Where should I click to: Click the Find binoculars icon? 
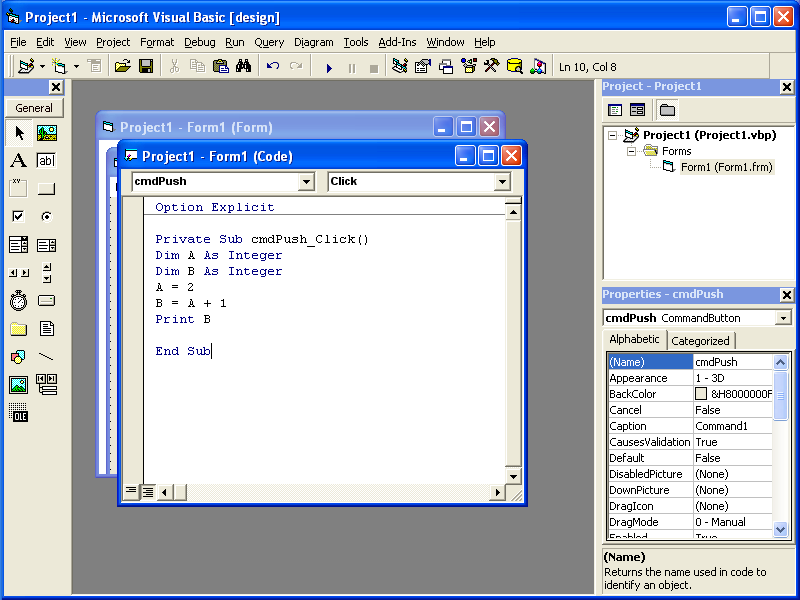(243, 66)
